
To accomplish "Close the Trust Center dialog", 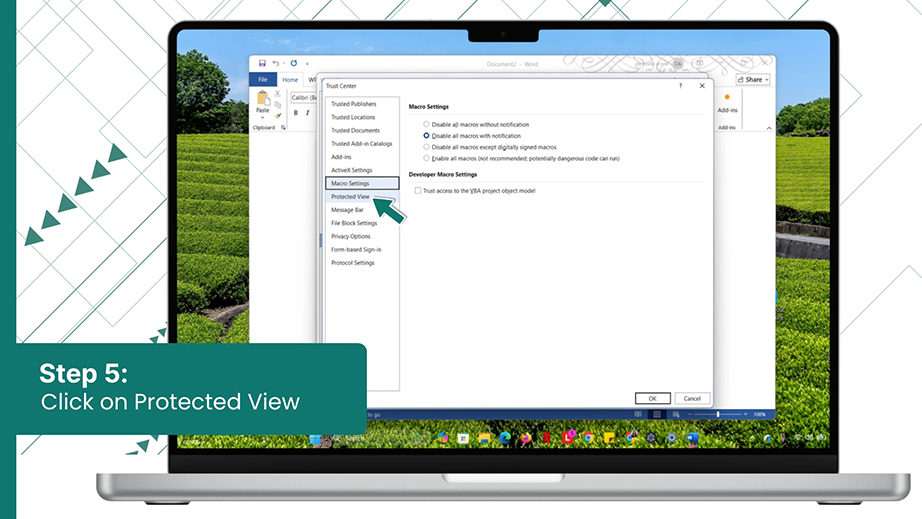I will (x=702, y=86).
